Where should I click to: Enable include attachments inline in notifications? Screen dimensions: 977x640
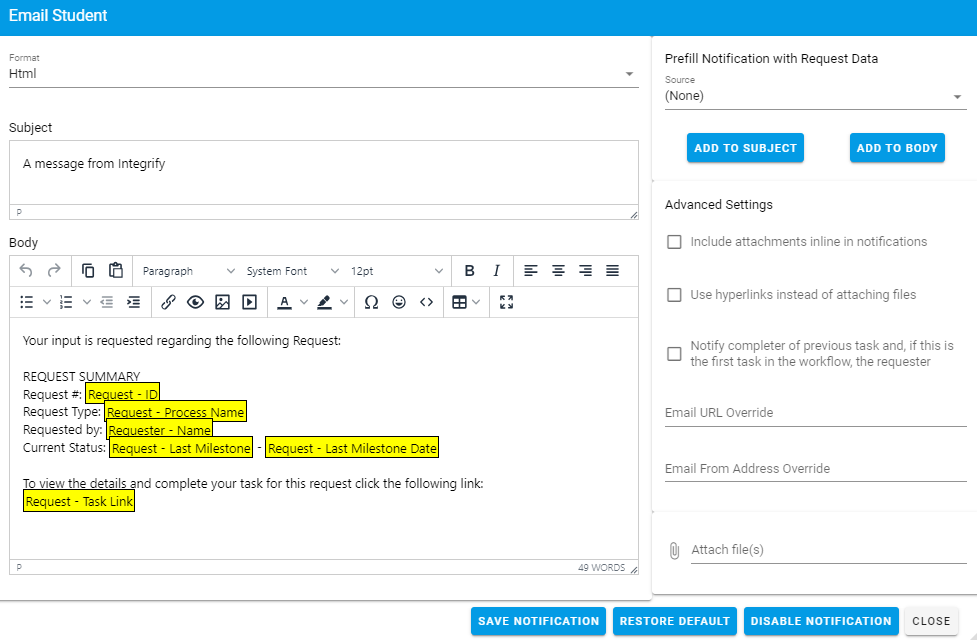pyautogui.click(x=675, y=242)
